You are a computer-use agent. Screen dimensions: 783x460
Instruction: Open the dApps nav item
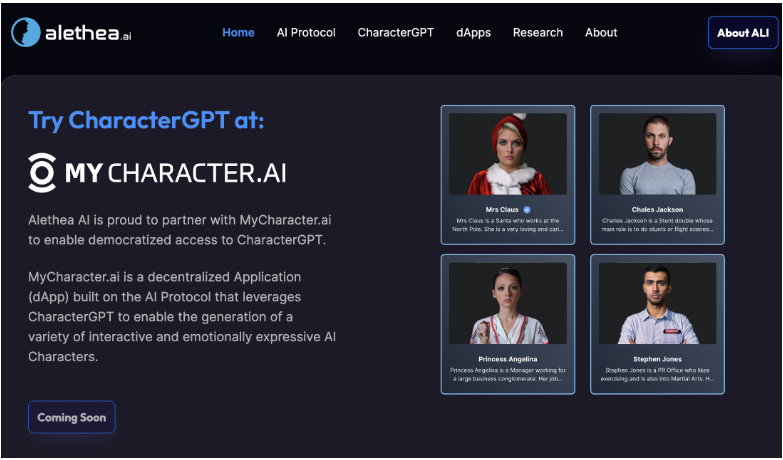473,33
